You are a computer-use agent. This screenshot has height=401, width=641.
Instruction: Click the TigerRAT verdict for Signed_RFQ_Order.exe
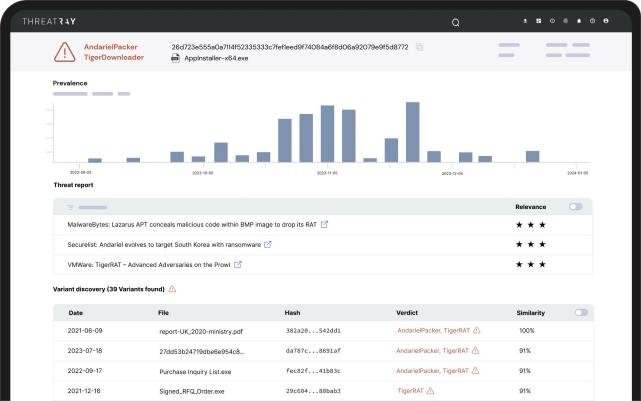(x=412, y=390)
